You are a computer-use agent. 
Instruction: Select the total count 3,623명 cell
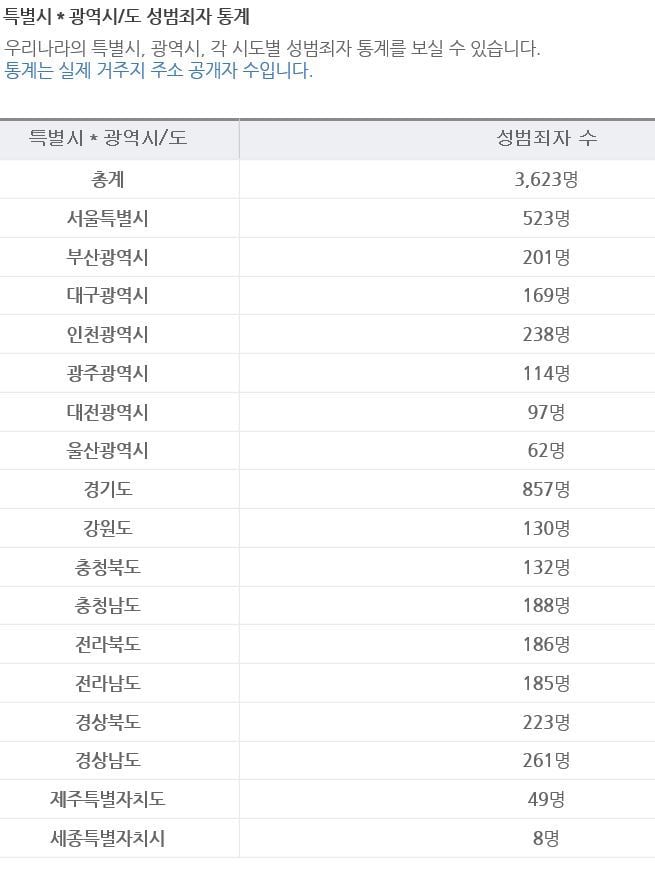[x=546, y=180]
